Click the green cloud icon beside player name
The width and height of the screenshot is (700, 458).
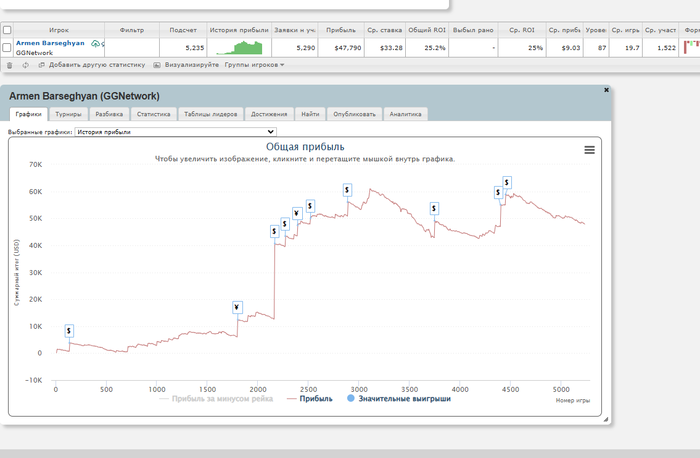tap(94, 44)
